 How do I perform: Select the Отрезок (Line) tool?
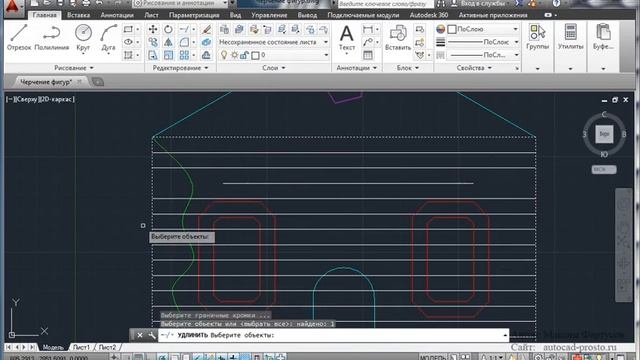coord(19,38)
